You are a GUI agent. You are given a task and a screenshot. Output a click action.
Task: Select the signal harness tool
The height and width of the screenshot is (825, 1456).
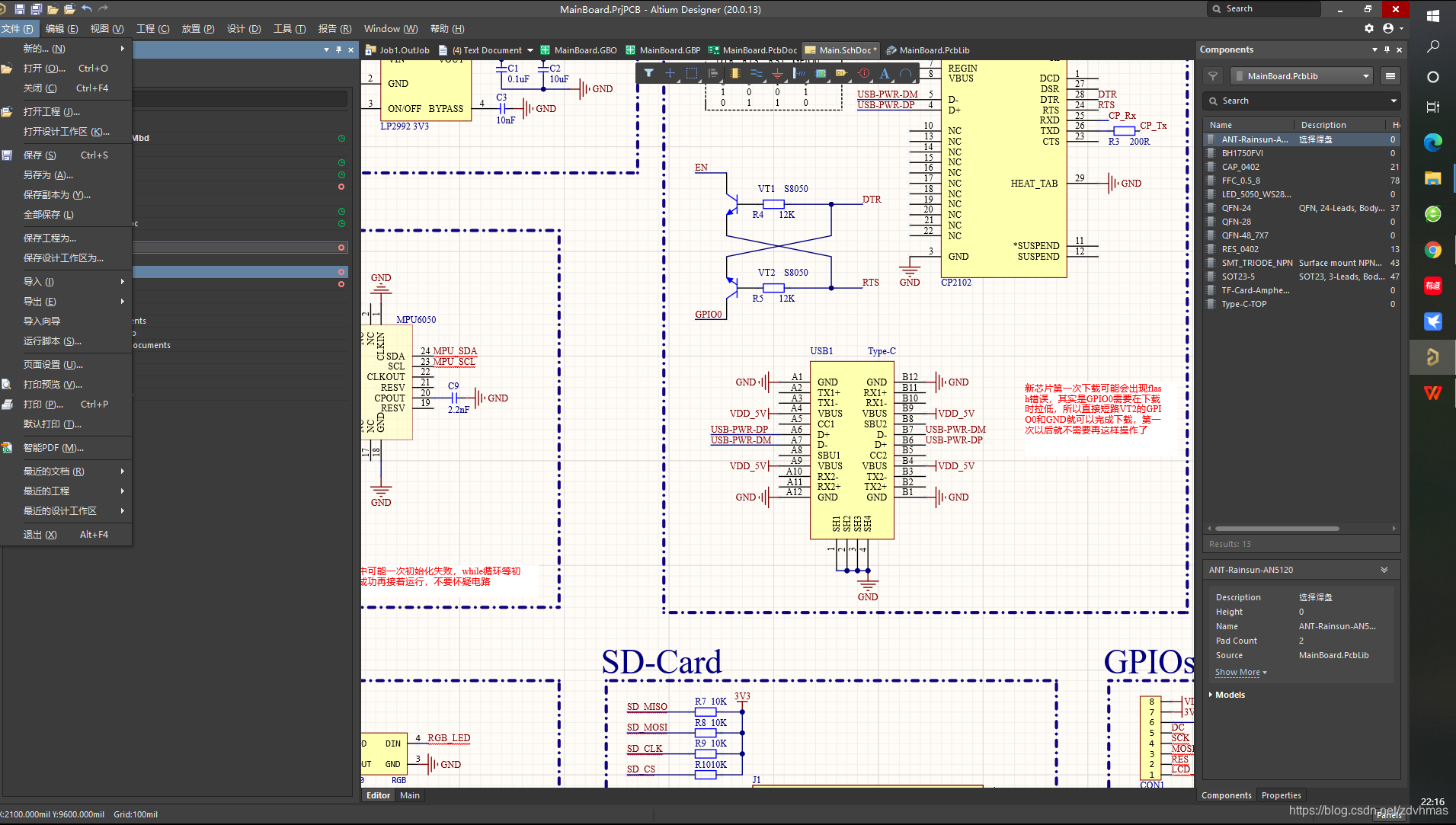click(x=798, y=73)
